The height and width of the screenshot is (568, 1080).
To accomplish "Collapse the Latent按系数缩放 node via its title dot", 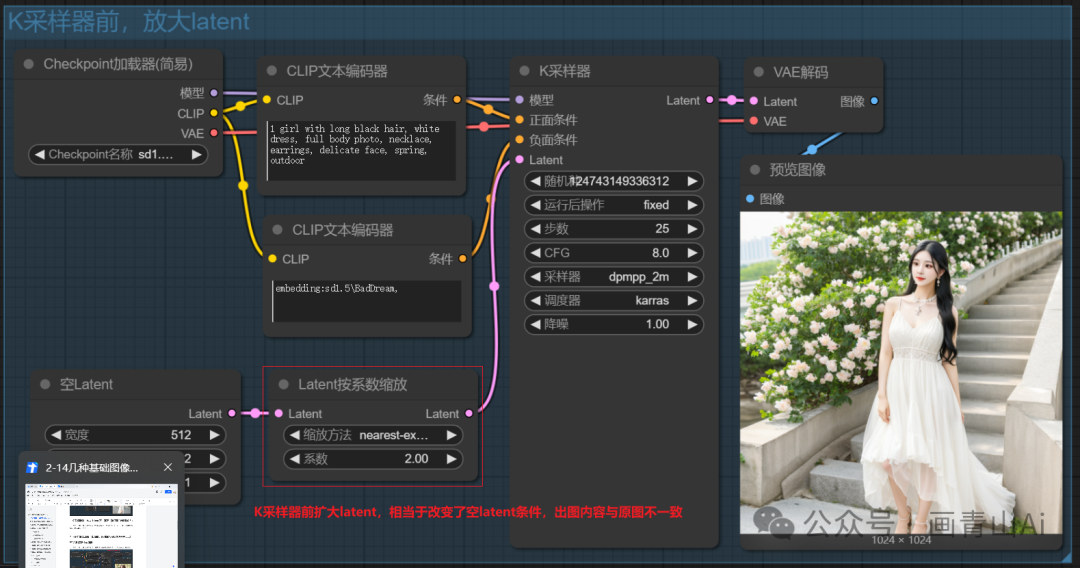I will click(284, 384).
